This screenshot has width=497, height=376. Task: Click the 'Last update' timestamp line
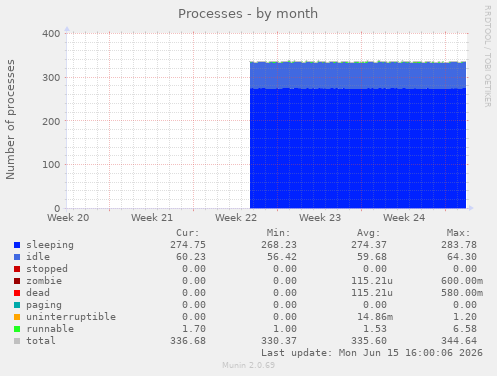pyautogui.click(x=372, y=353)
